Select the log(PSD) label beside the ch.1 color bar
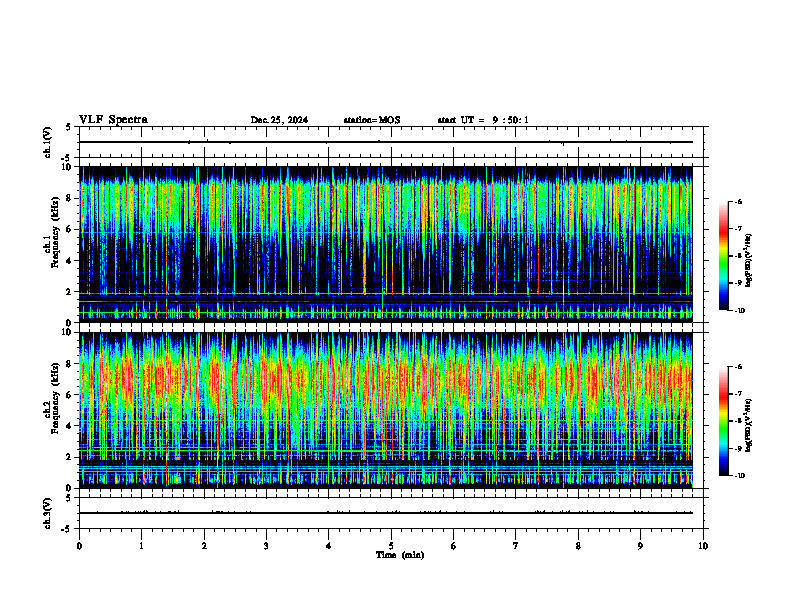Viewport: 792px width, 612px height. [x=749, y=261]
